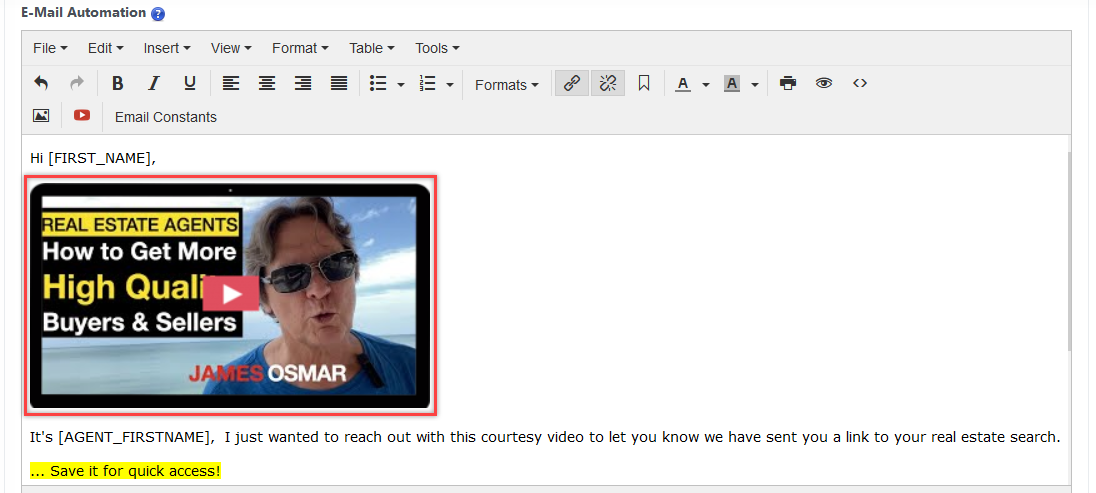
Task: Open the text color picker arrow
Action: [x=705, y=85]
